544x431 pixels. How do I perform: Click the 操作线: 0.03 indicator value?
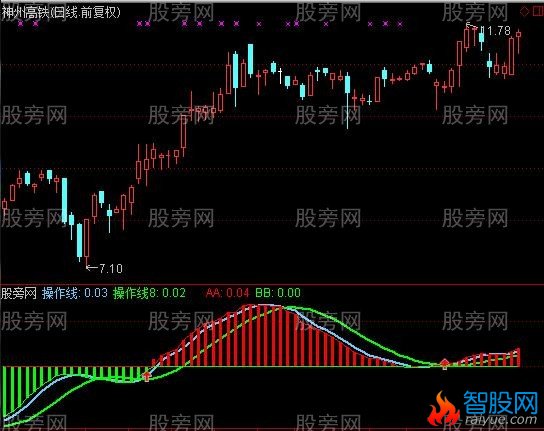coord(75,293)
